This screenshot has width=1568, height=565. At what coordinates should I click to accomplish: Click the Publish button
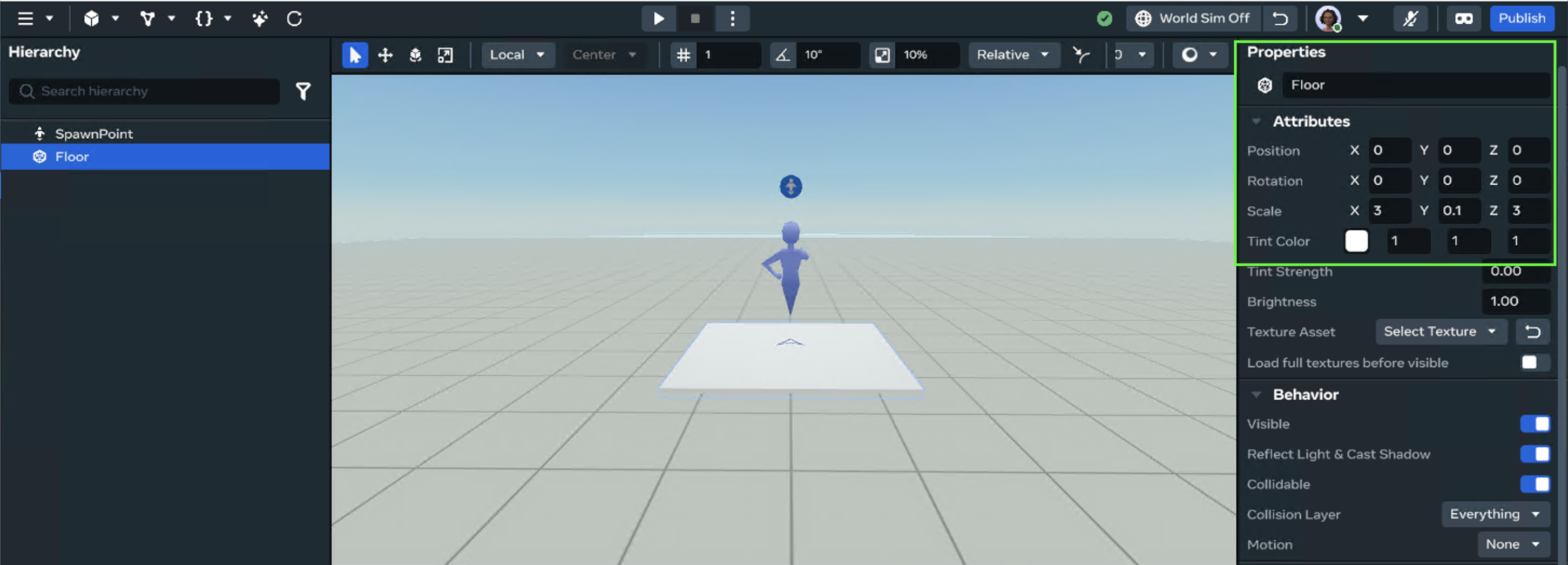click(x=1521, y=18)
